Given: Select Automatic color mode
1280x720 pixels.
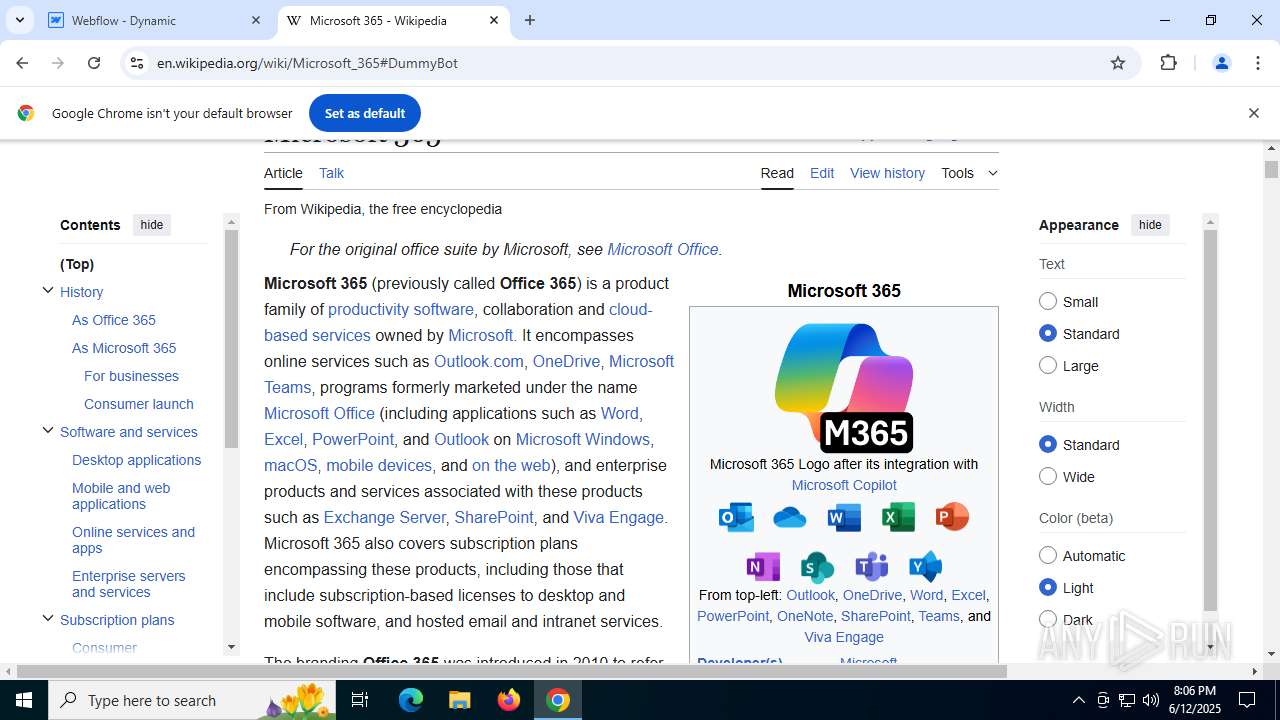Looking at the screenshot, I should pos(1048,555).
